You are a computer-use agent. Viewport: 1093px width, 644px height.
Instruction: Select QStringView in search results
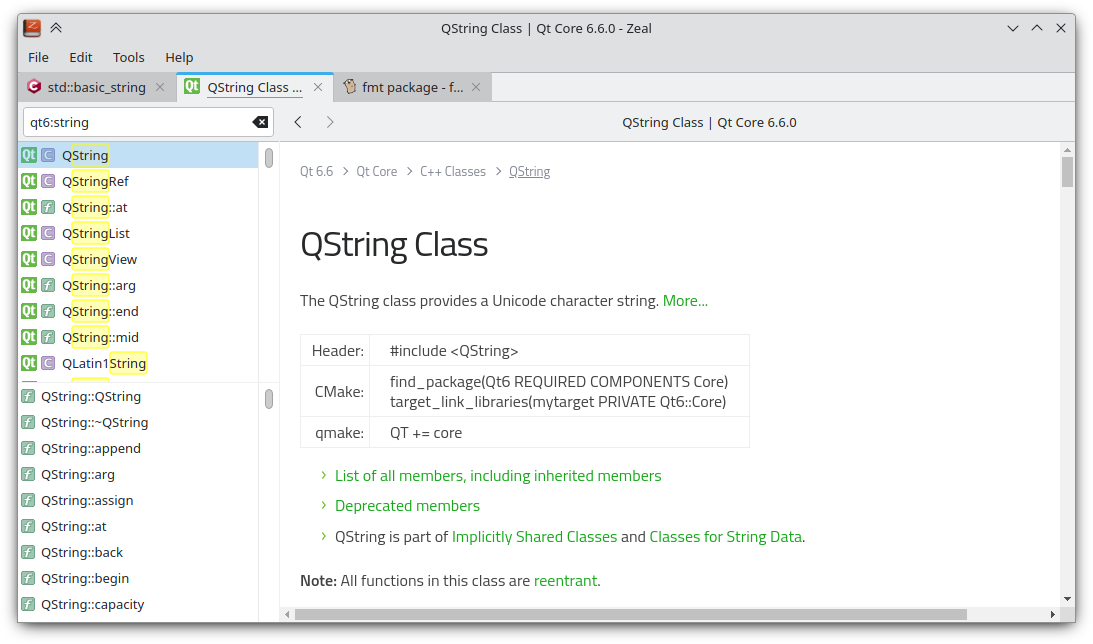tap(99, 259)
